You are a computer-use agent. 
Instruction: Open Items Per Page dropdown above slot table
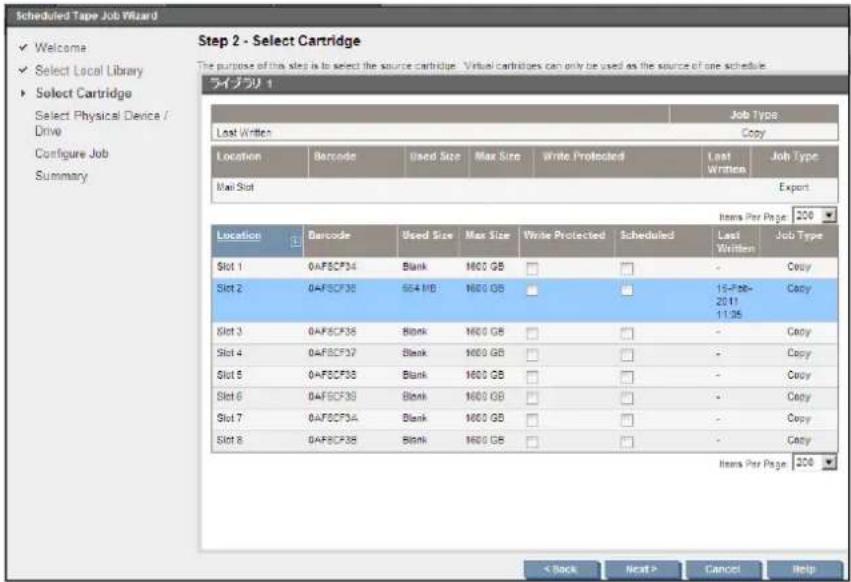[x=815, y=216]
